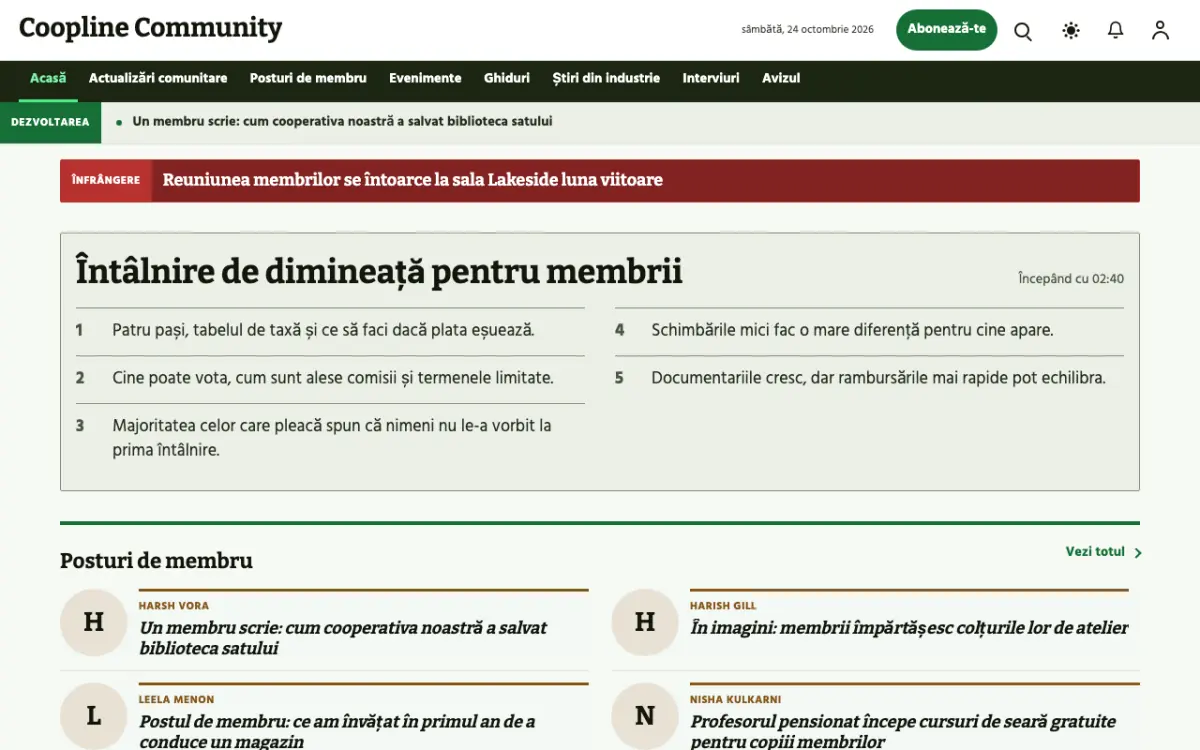Click Vezi totul link with arrow
The image size is (1200, 750).
[x=1103, y=552]
